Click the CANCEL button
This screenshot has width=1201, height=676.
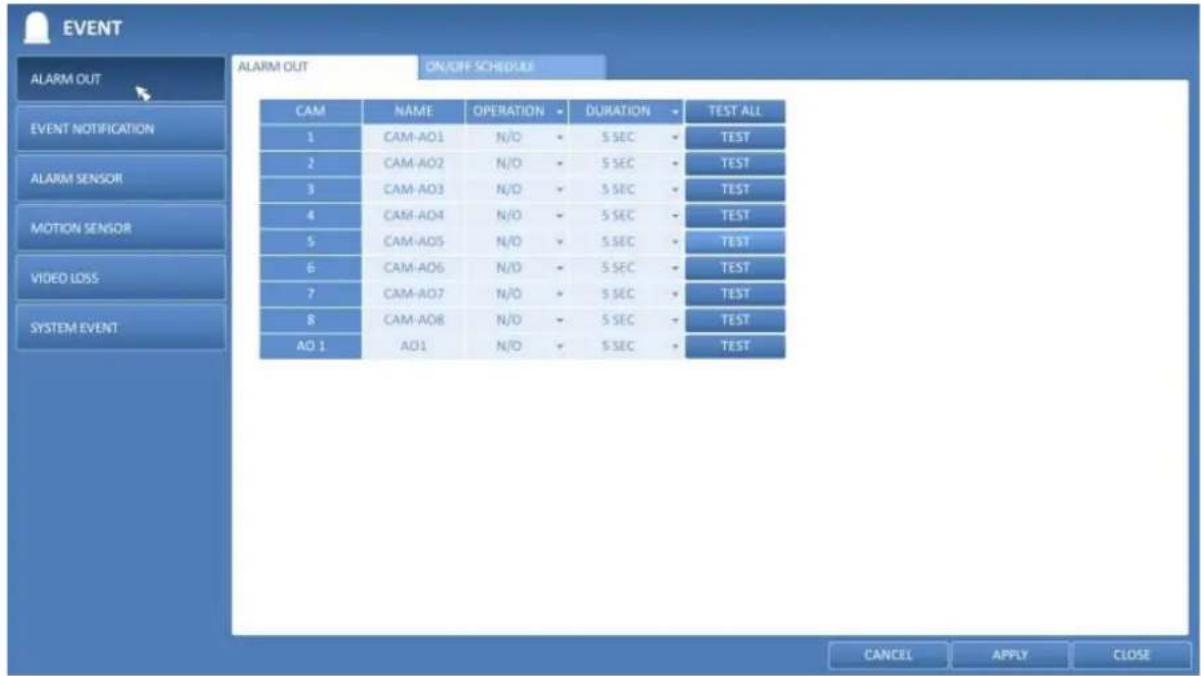pos(887,656)
